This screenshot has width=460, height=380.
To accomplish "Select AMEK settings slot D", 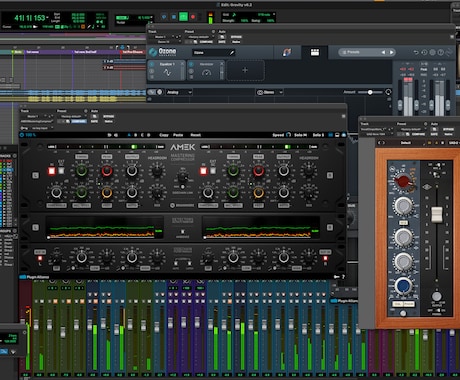I will tap(149, 135).
